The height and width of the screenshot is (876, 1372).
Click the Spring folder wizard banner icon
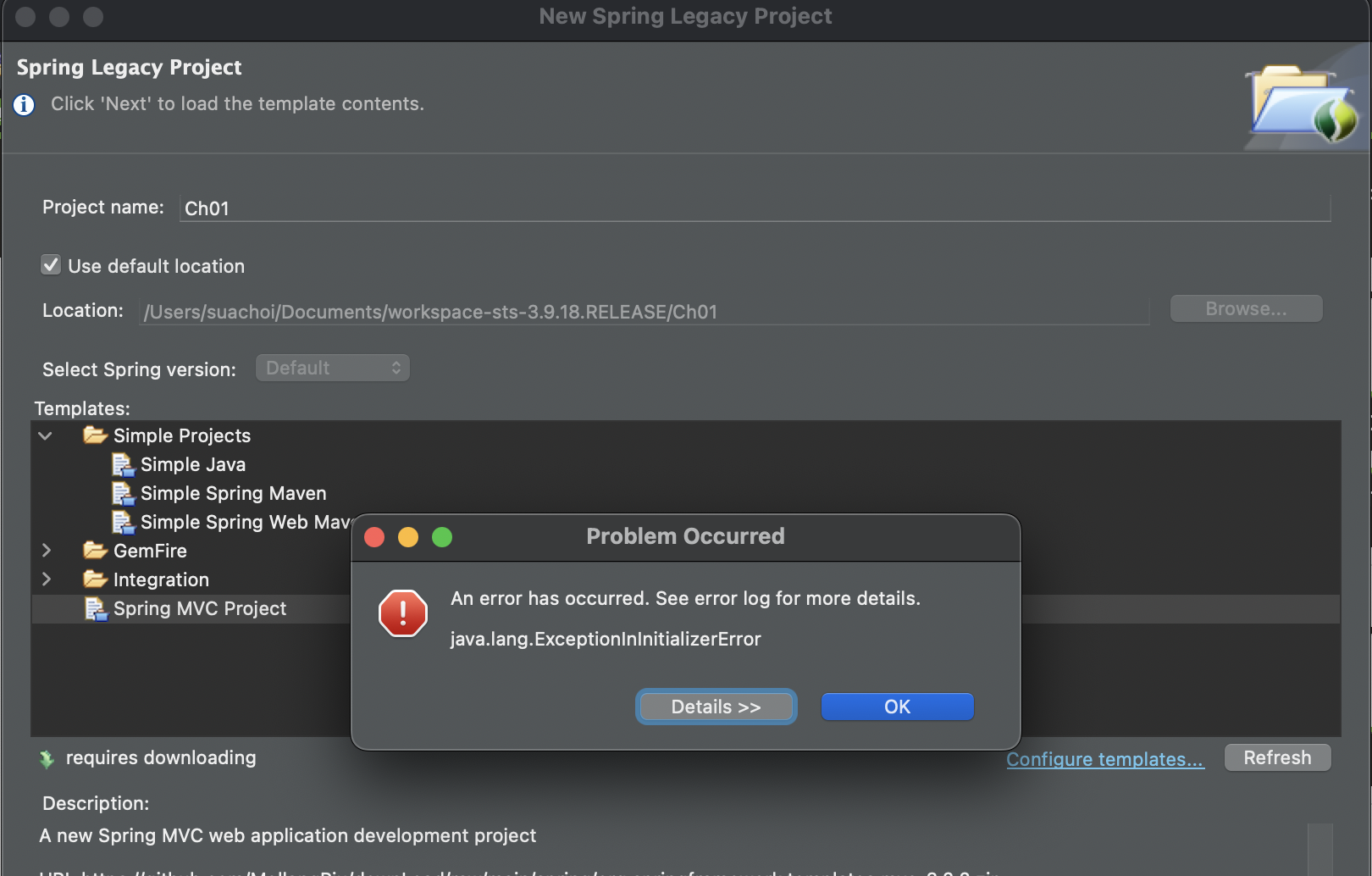(x=1302, y=102)
